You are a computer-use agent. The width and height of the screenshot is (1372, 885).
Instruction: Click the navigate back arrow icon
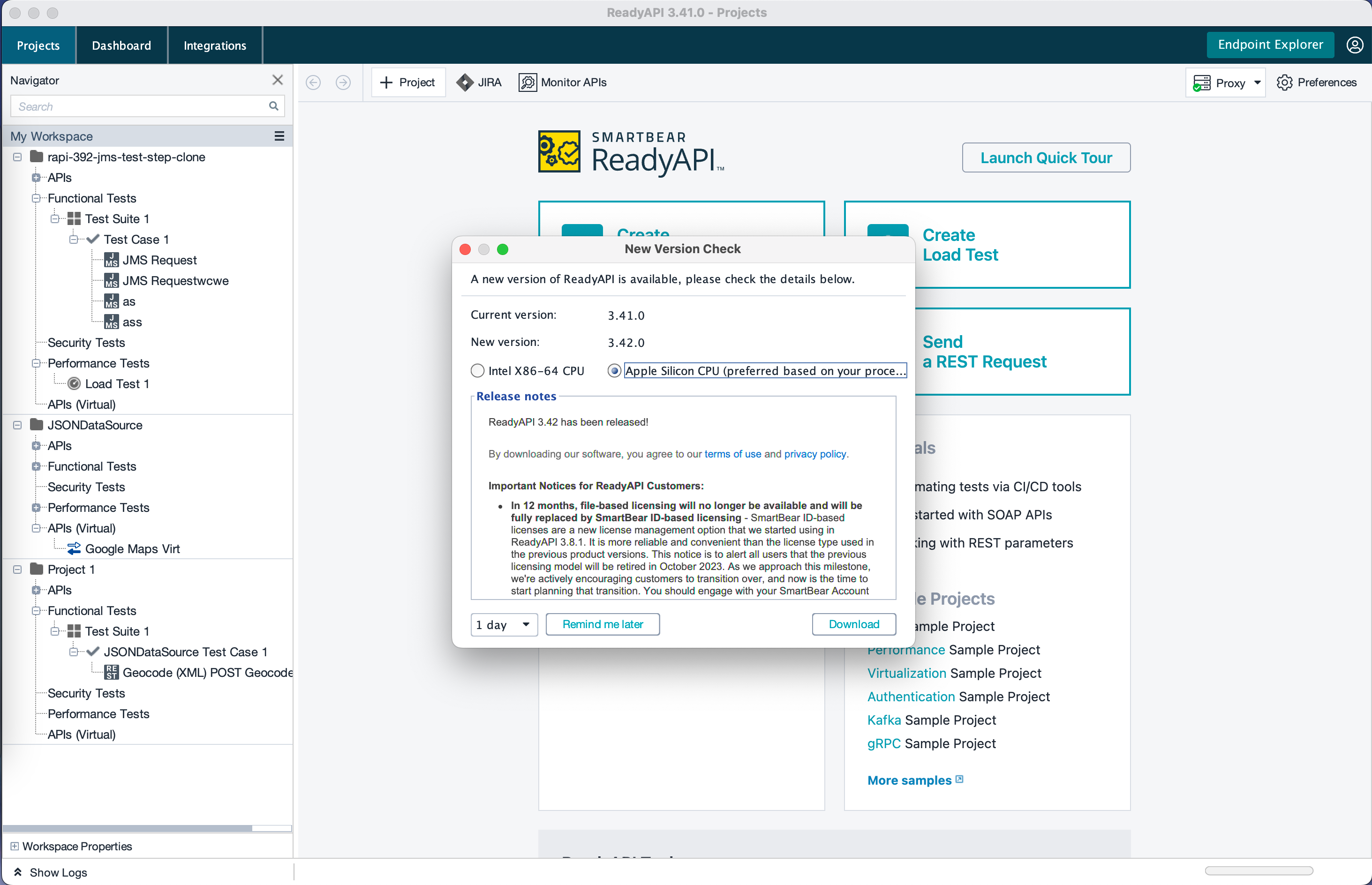click(313, 82)
